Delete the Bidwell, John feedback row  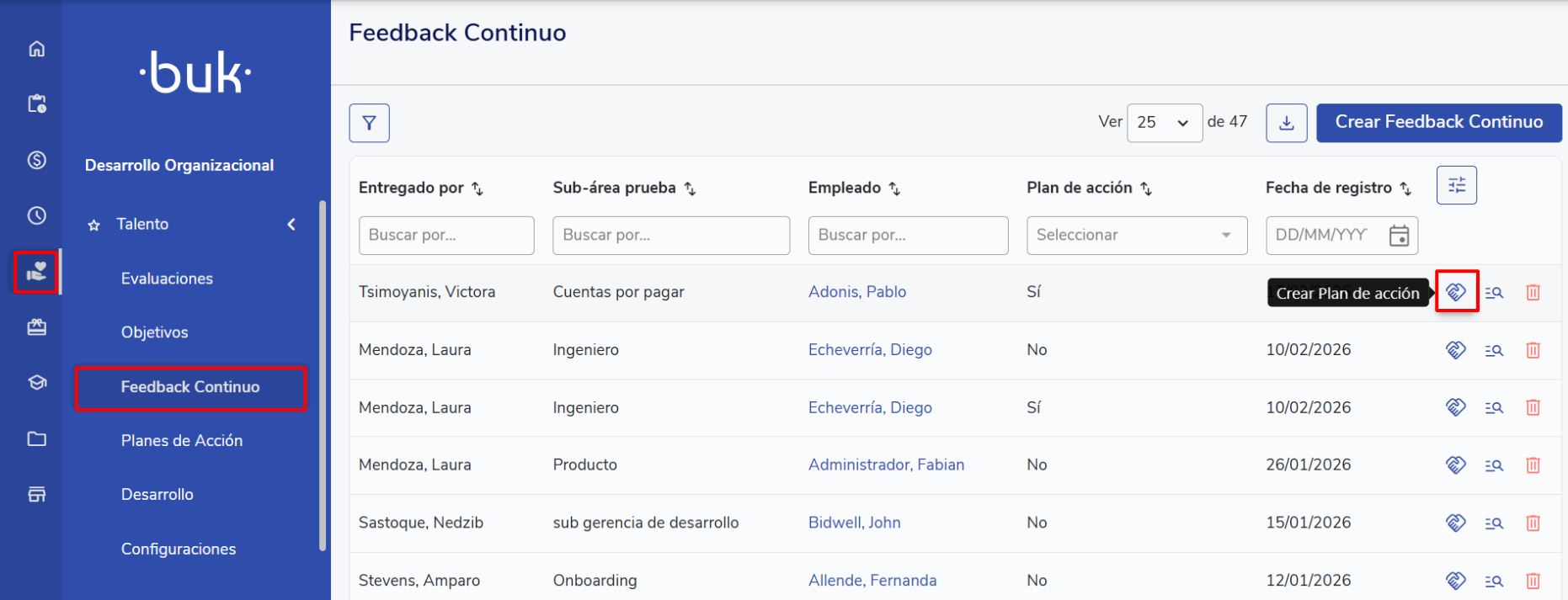[1533, 523]
